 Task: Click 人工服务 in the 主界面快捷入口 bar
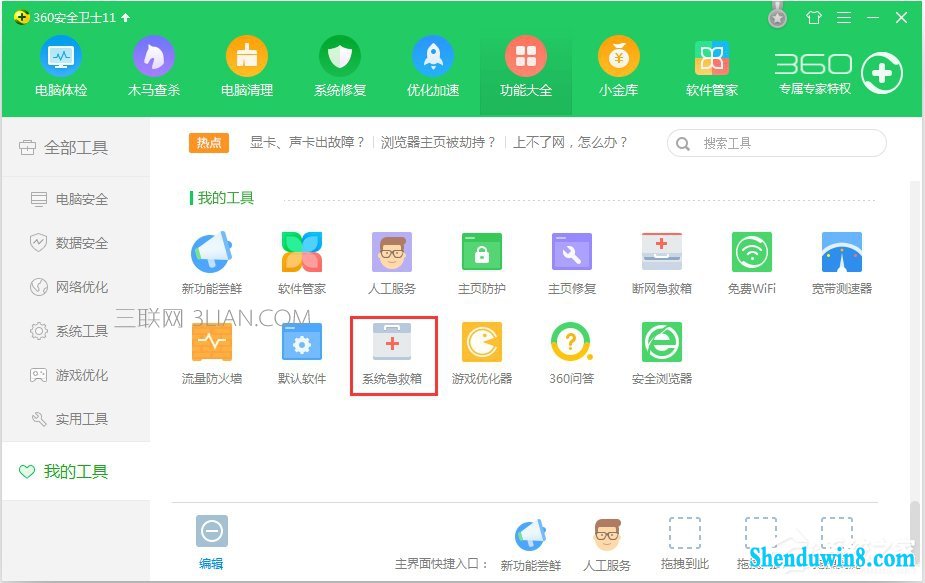tap(607, 545)
